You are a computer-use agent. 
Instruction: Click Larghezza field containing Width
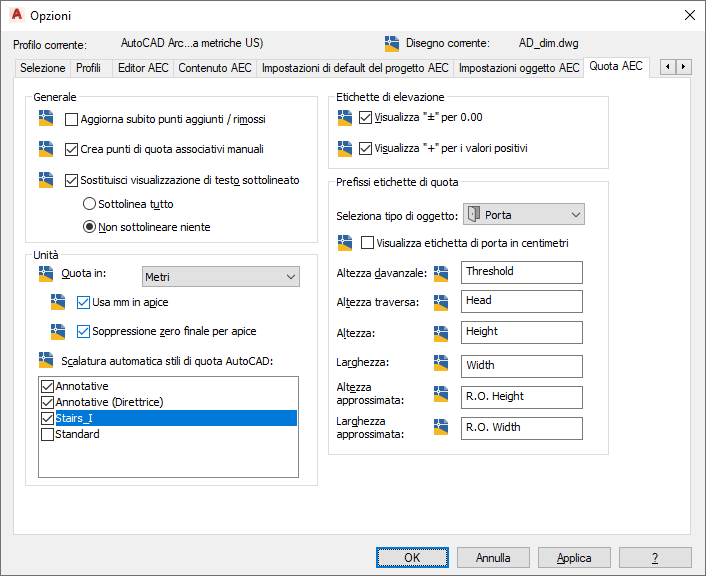pos(521,366)
